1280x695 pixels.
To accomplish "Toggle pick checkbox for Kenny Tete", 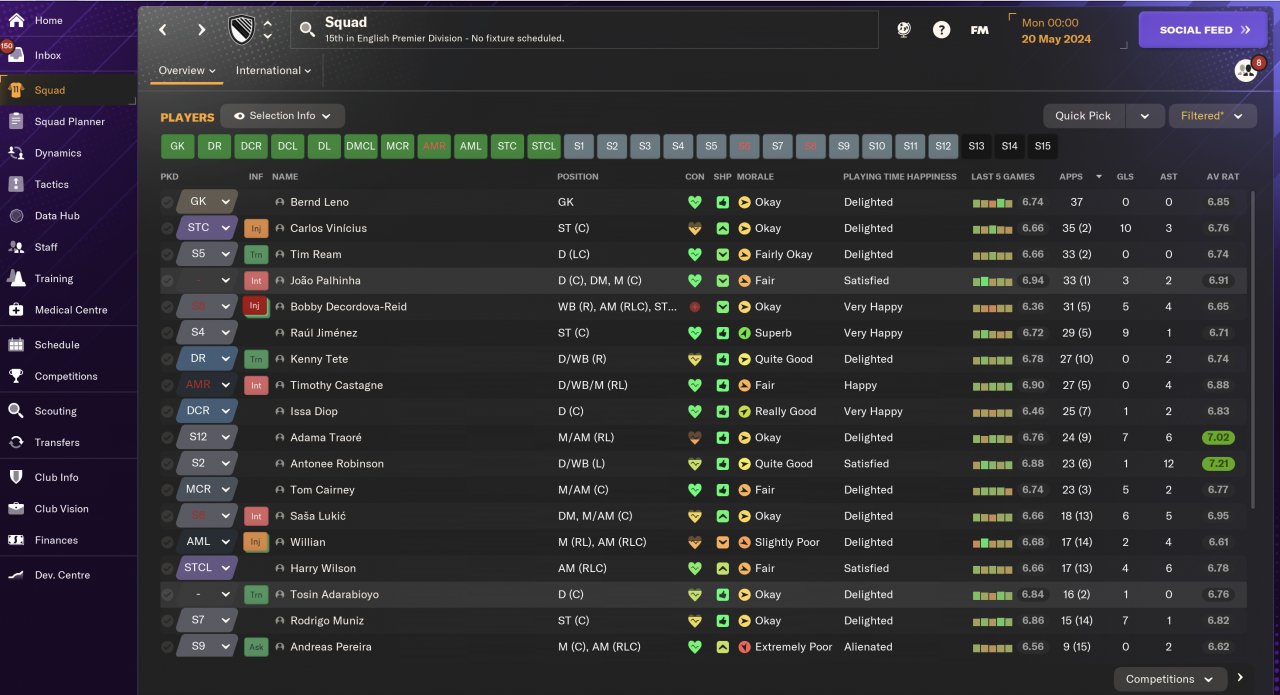I will [167, 359].
